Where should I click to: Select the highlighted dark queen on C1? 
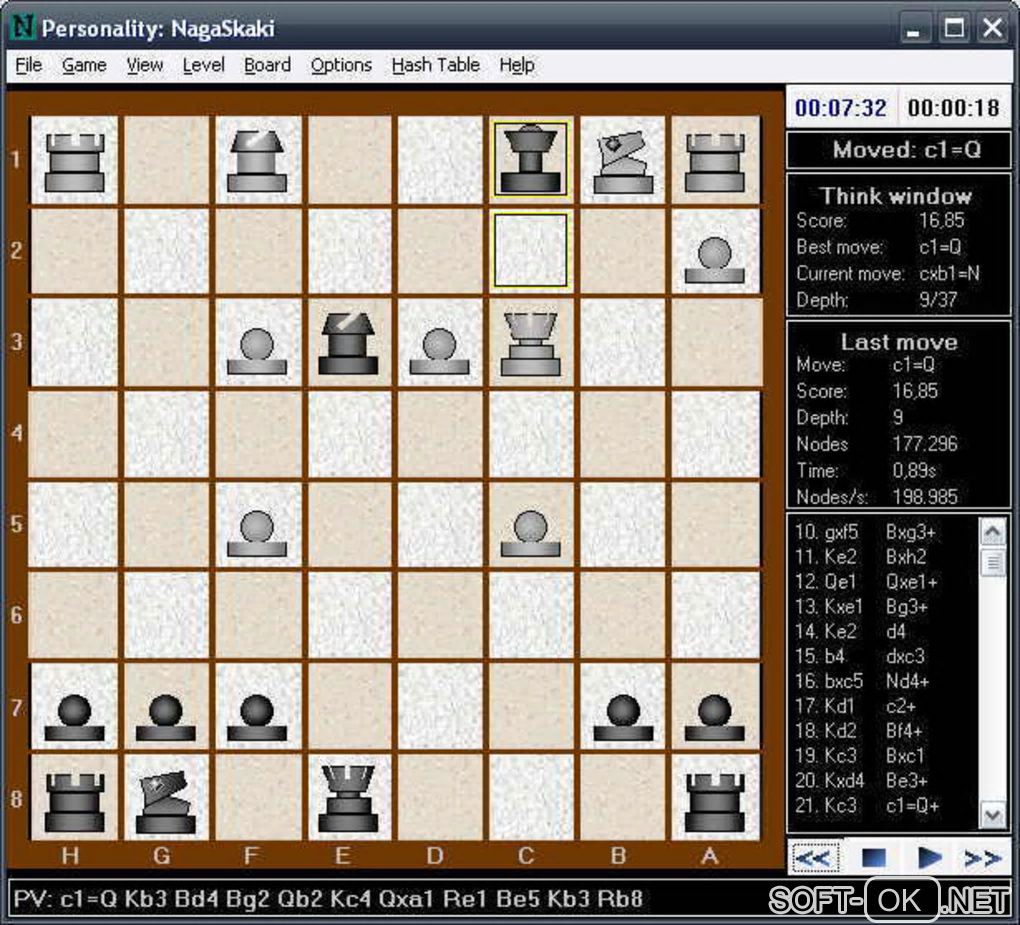[x=530, y=160]
